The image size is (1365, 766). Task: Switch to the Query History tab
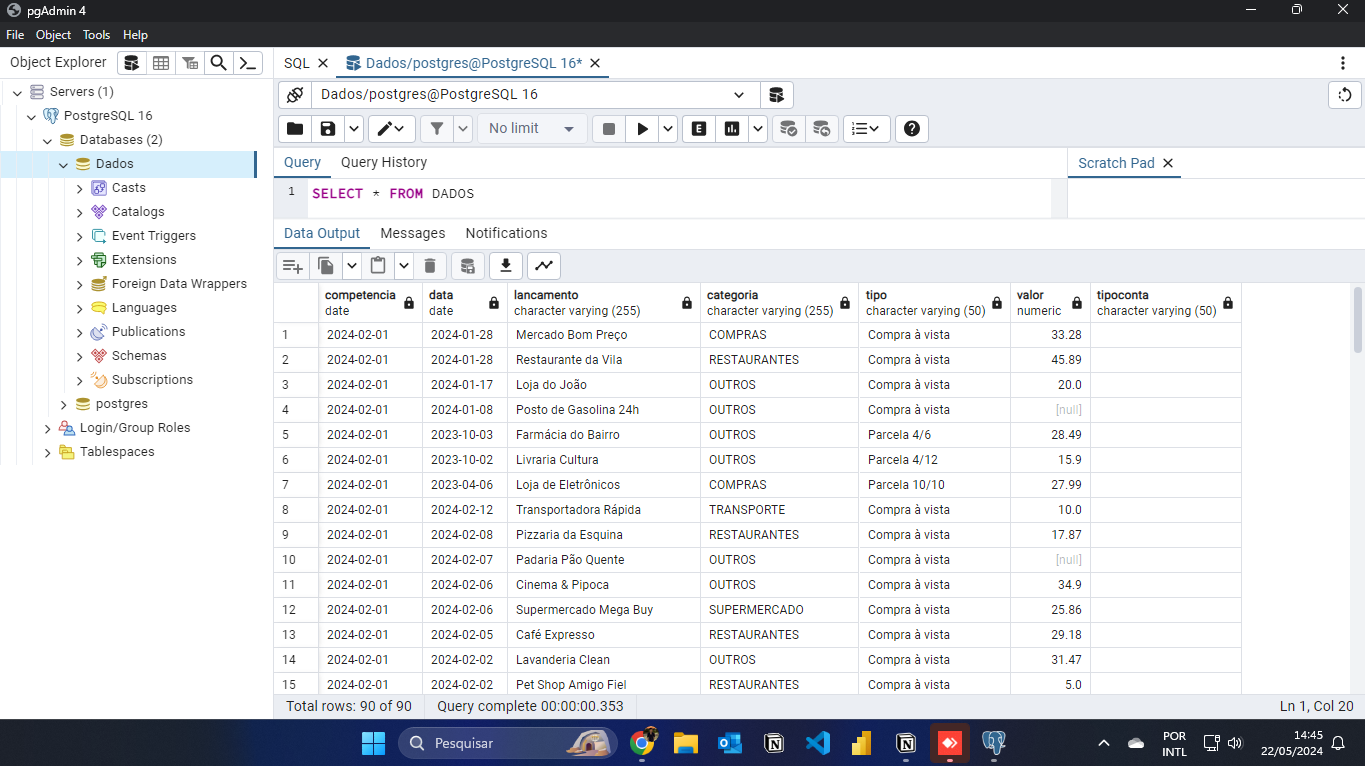pos(384,162)
